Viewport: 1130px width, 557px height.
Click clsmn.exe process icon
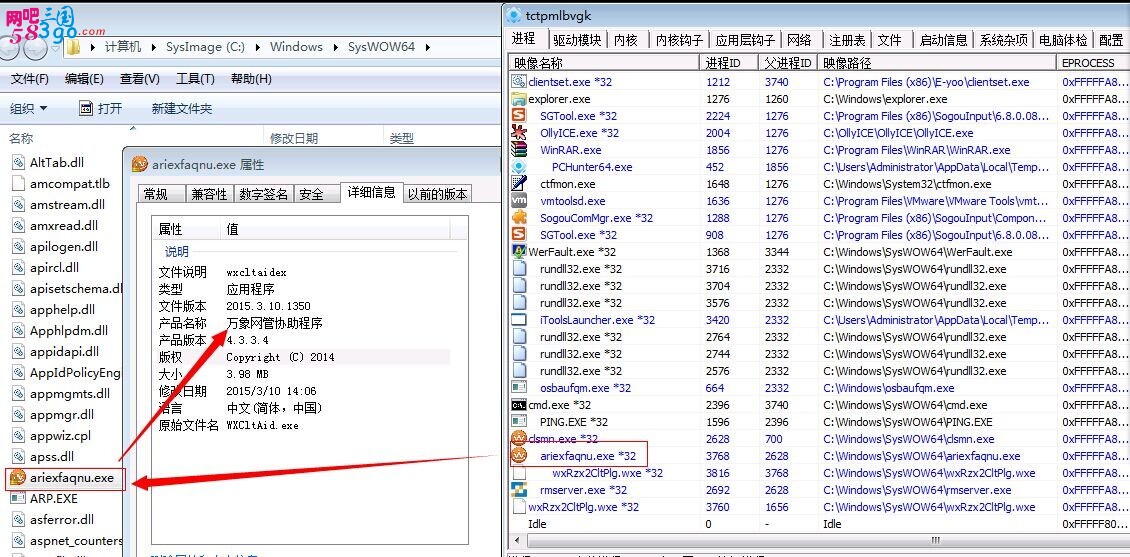pyautogui.click(x=519, y=439)
